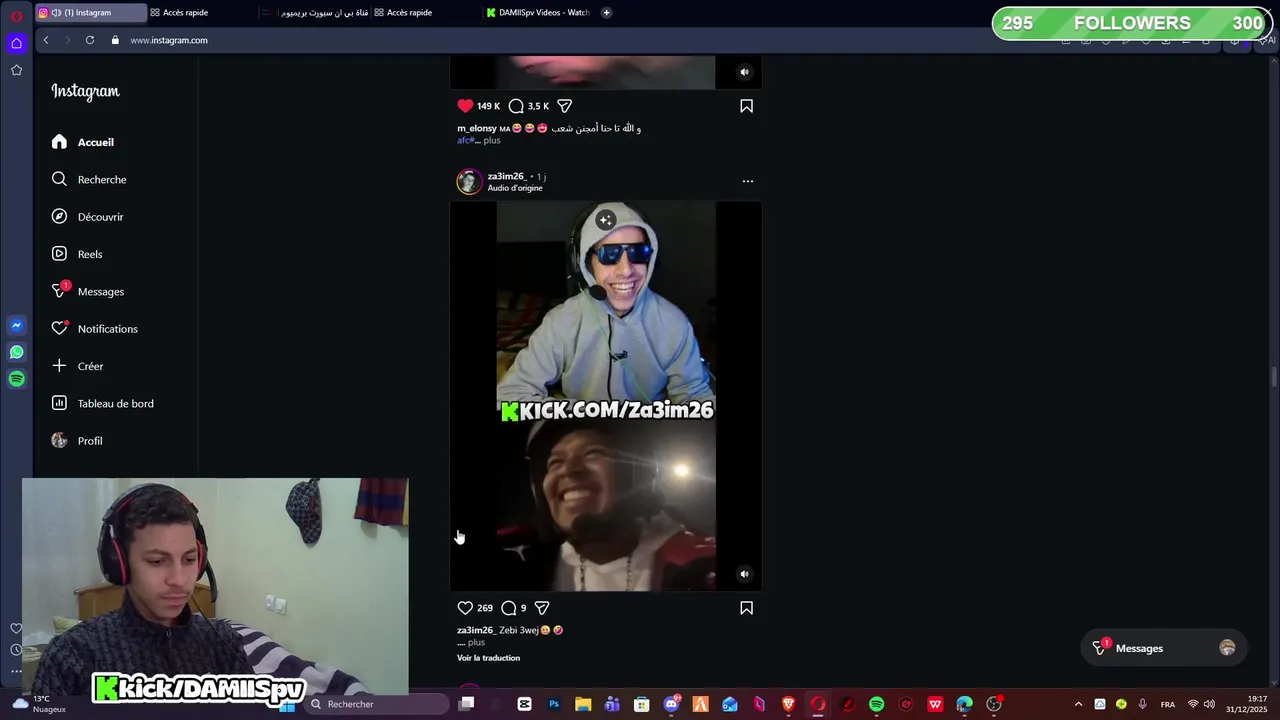This screenshot has width=1280, height=720.
Task: Open Tableau de bord dashboard
Action: (102, 403)
